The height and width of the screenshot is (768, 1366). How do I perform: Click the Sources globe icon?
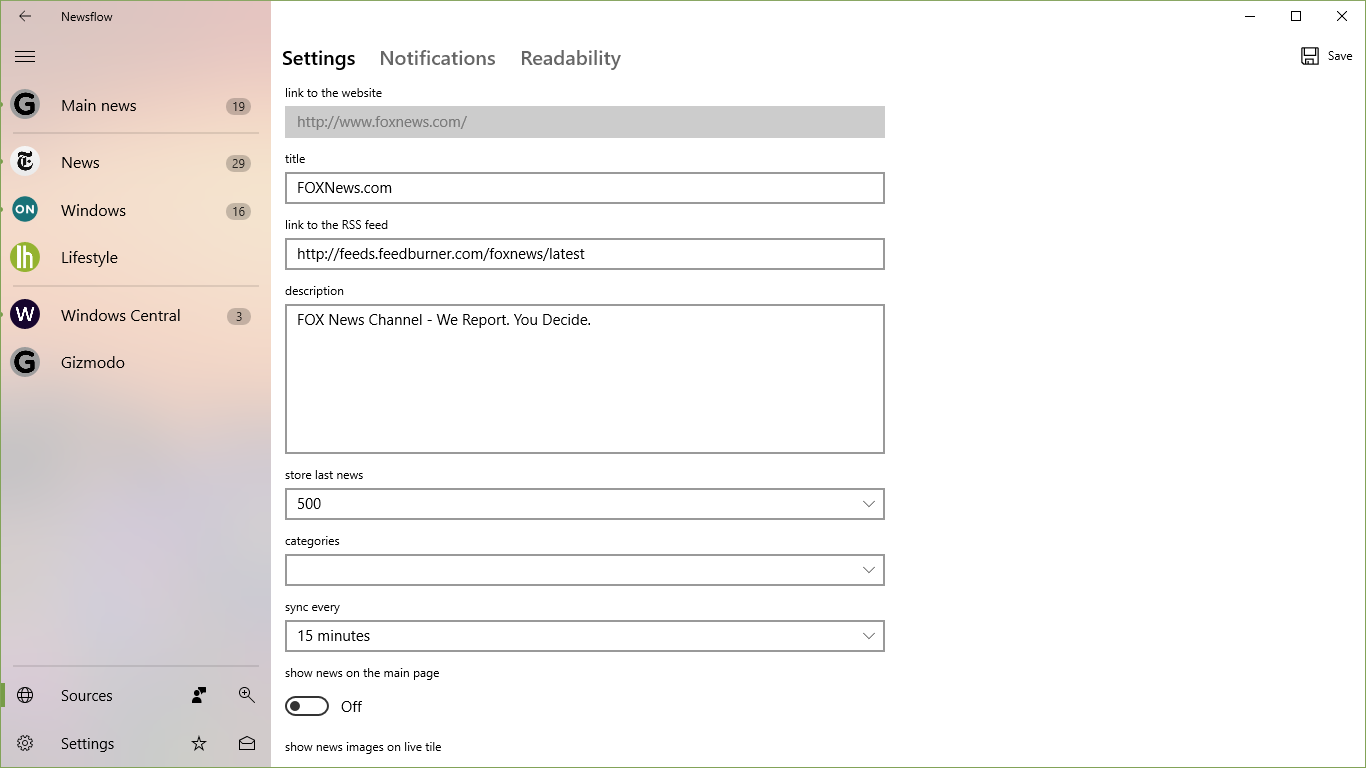tap(24, 695)
